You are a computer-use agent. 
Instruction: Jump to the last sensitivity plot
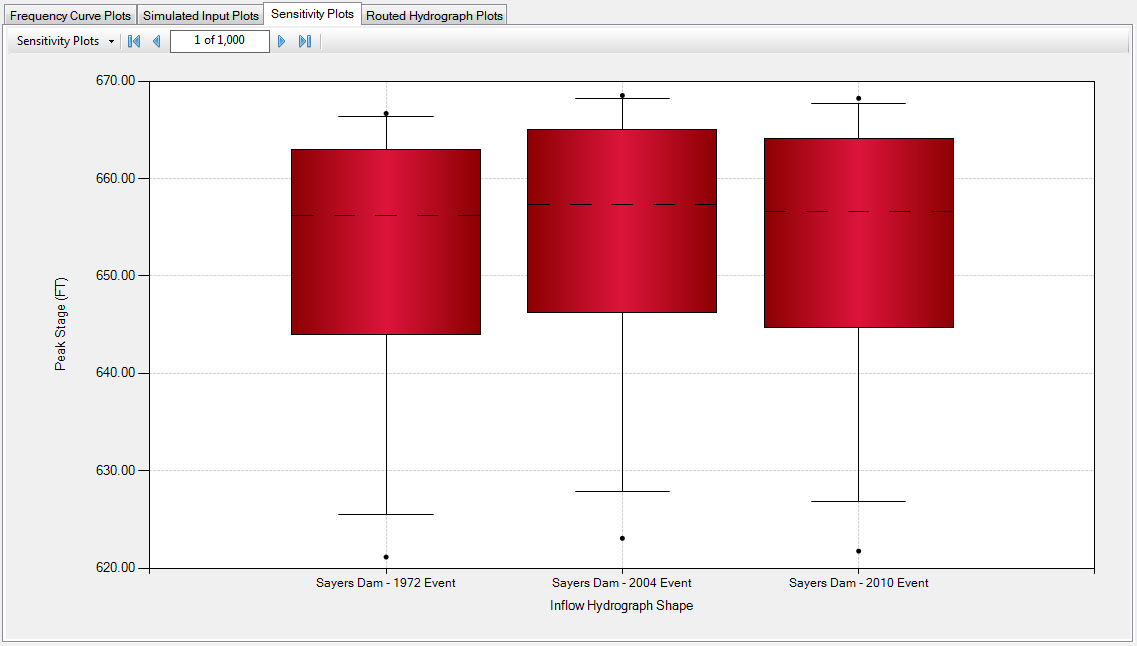(x=305, y=41)
